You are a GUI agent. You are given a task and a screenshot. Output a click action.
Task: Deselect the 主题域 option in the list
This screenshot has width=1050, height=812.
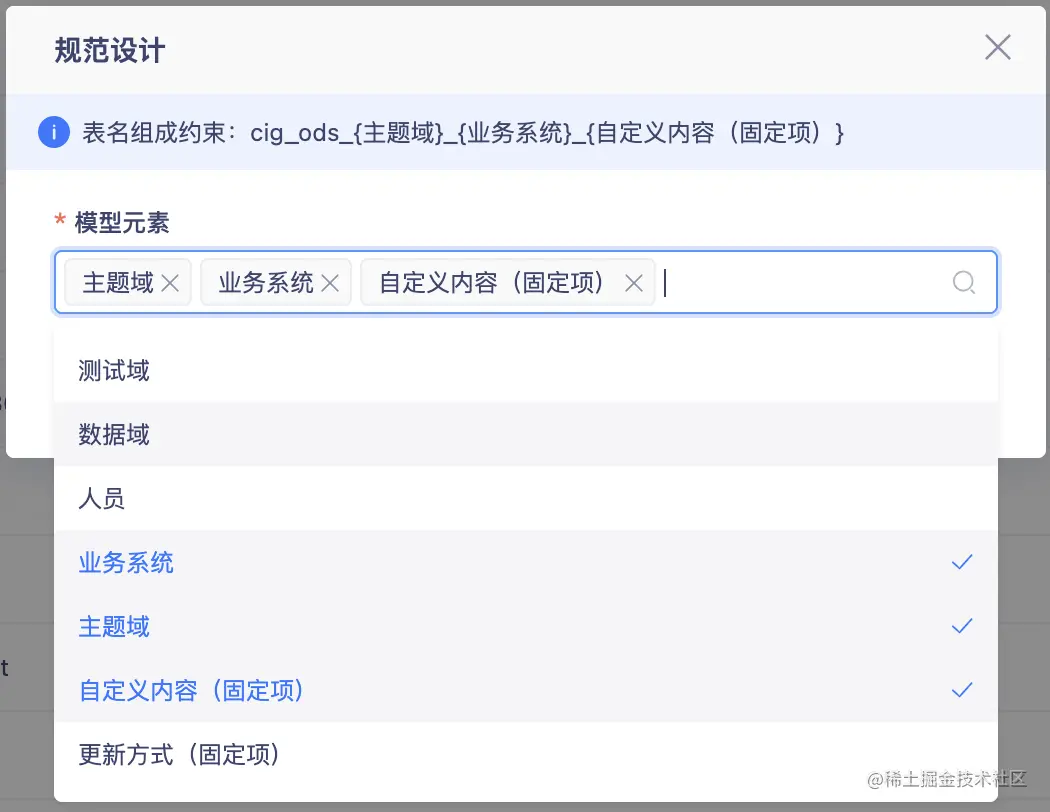(114, 626)
